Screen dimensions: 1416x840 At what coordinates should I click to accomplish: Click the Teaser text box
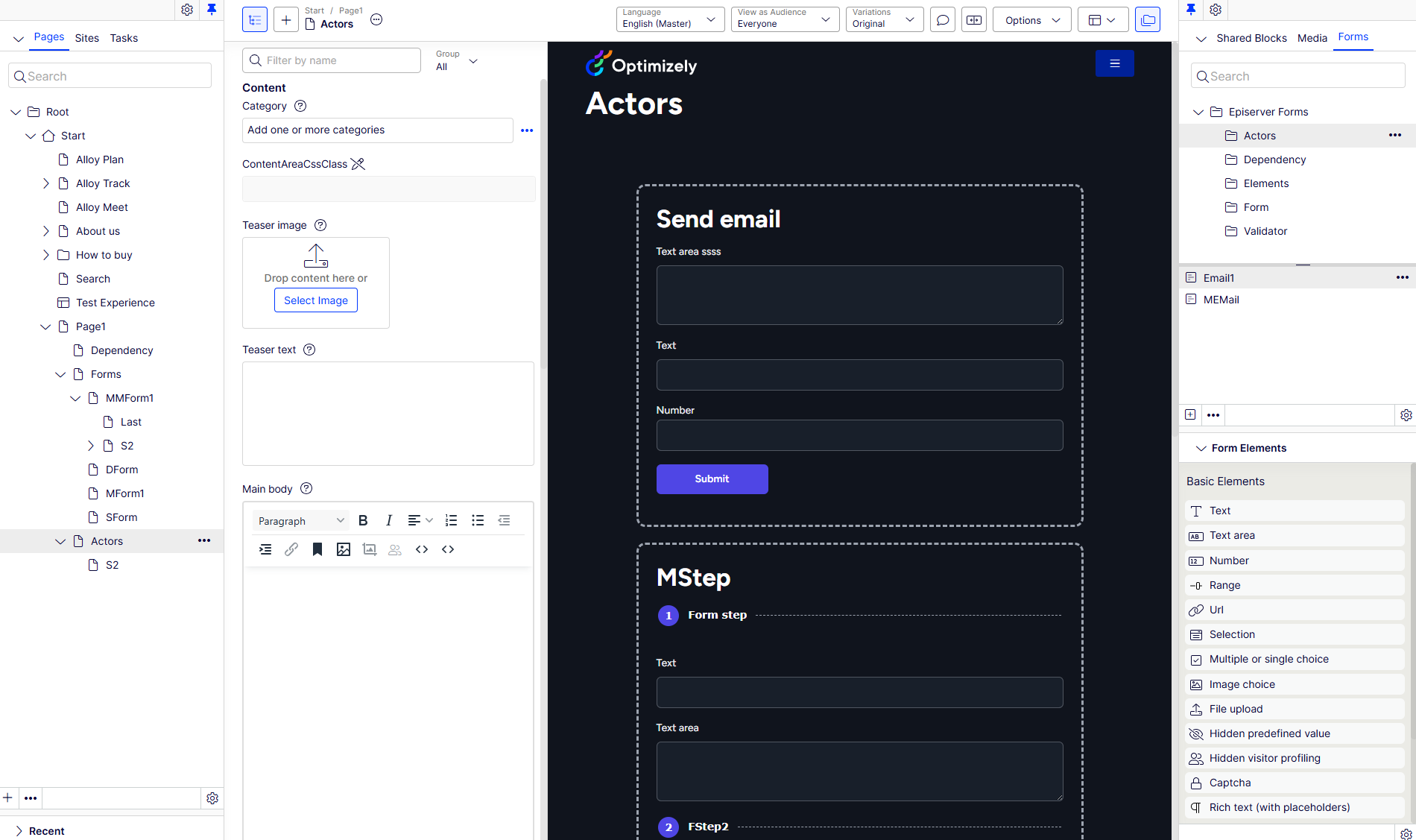tap(388, 414)
